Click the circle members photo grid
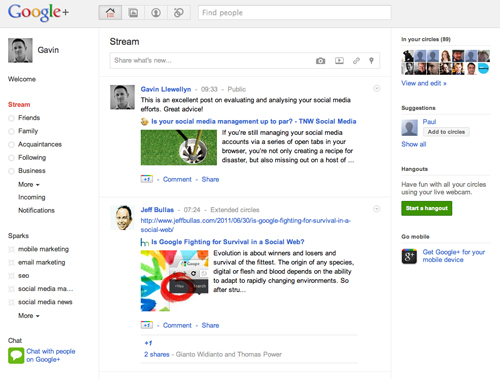This screenshot has width=500, height=379. pyautogui.click(x=446, y=62)
